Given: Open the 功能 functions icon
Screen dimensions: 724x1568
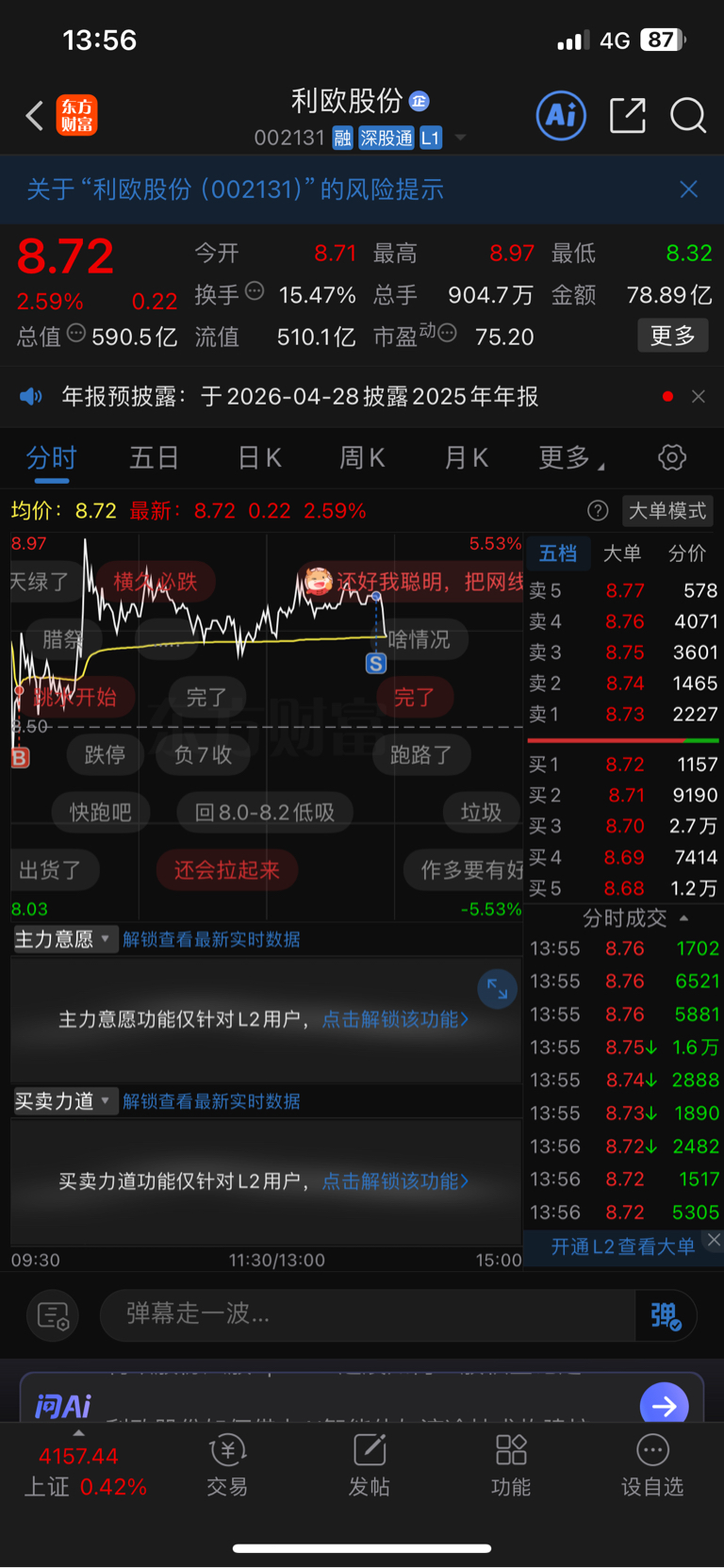Looking at the screenshot, I should [x=511, y=1465].
